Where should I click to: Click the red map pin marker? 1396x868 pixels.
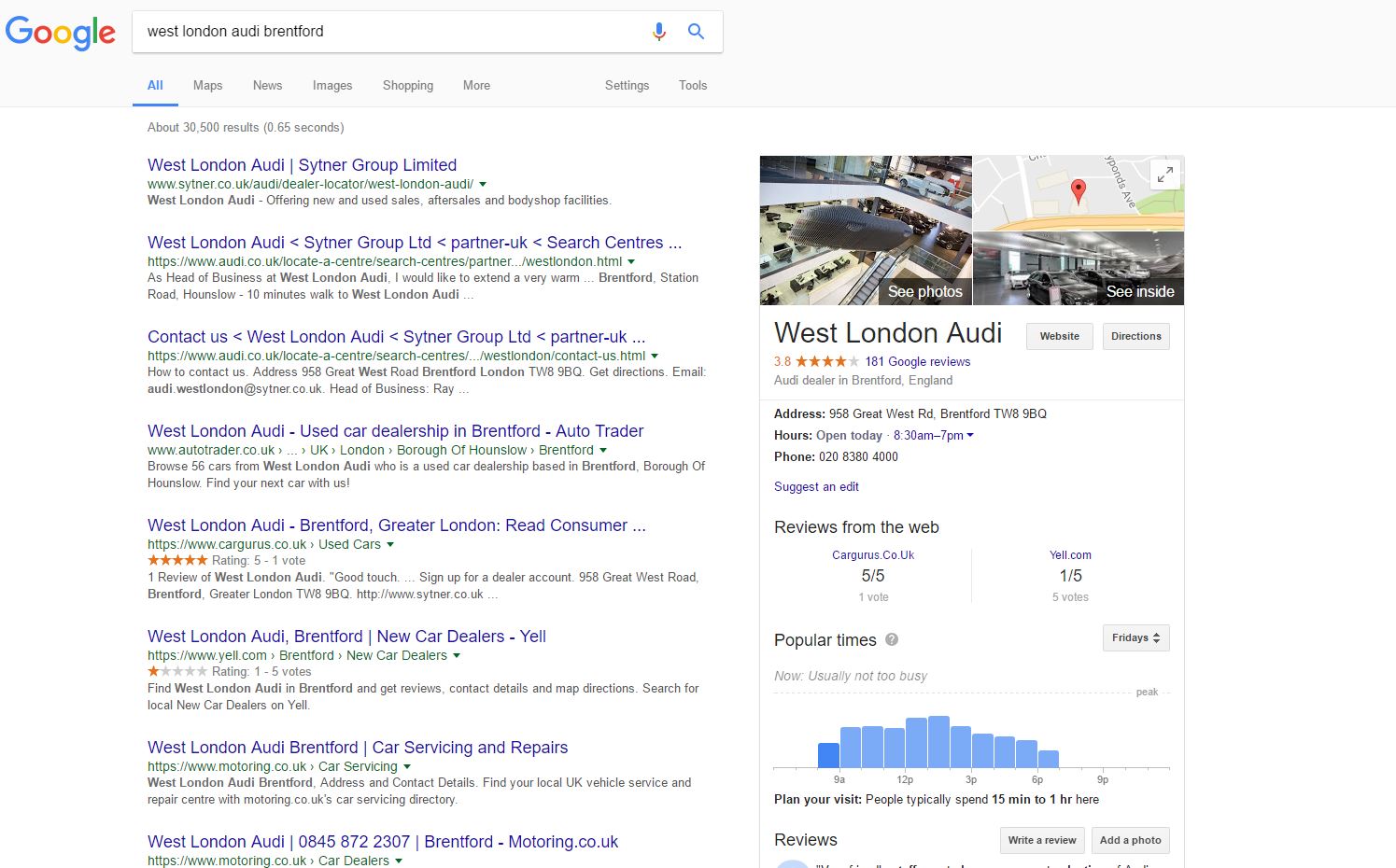point(1078,192)
